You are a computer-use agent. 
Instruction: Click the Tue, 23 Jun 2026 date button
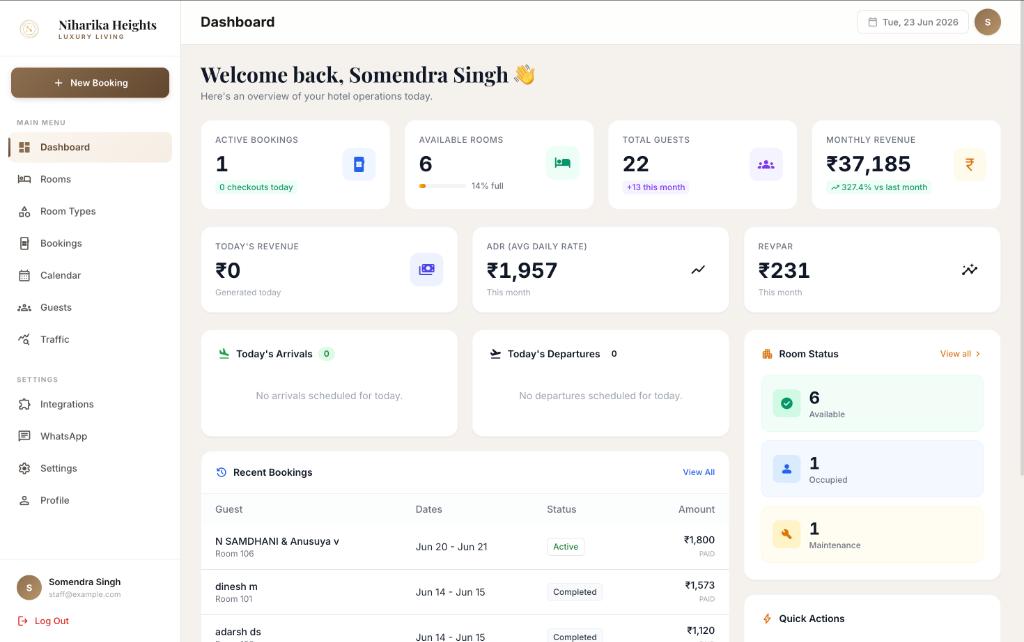click(x=913, y=22)
